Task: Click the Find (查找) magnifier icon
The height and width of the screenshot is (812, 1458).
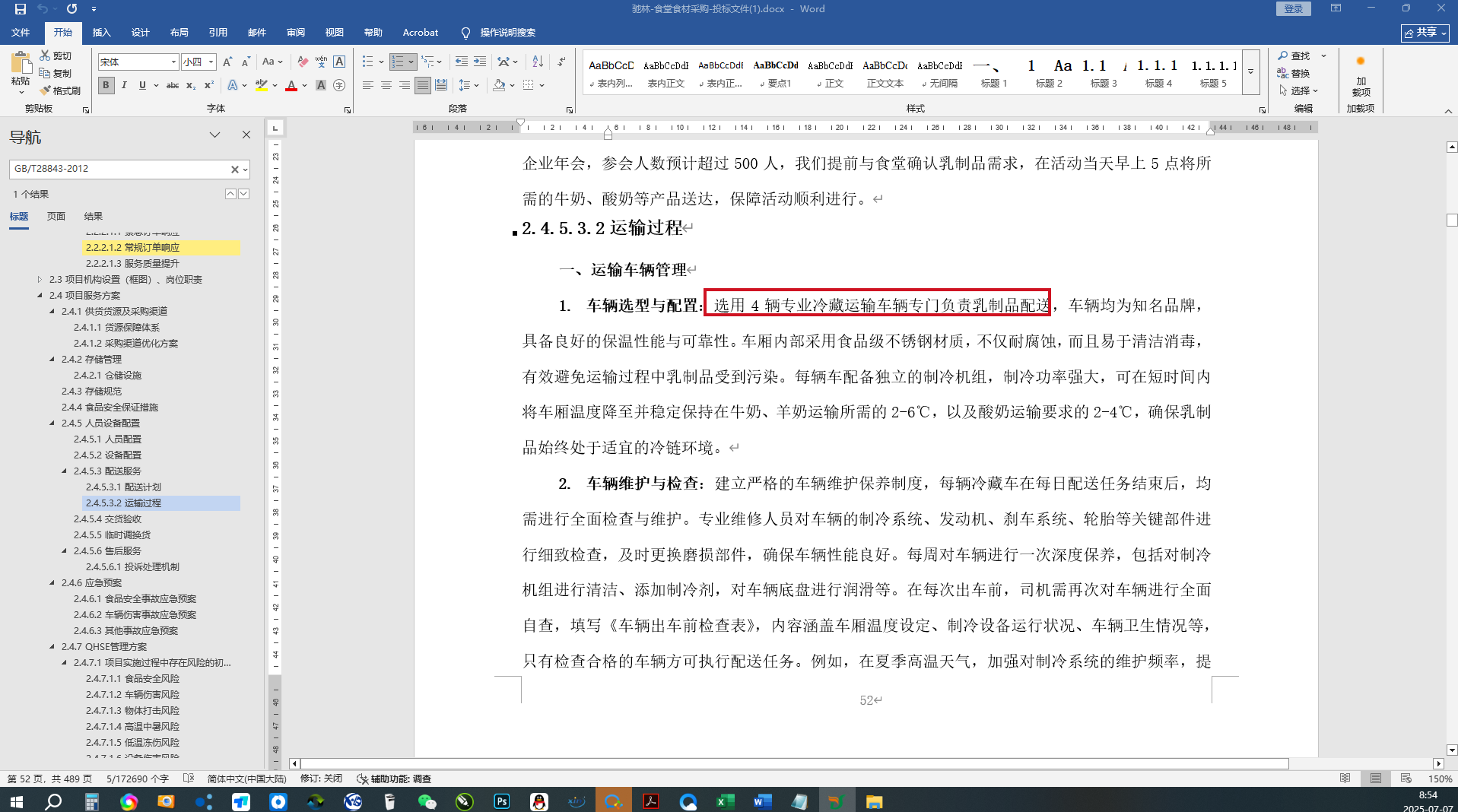Action: [1282, 56]
